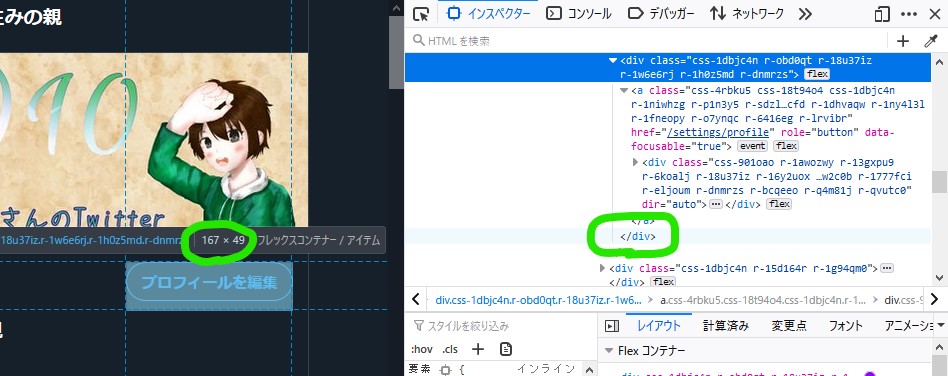Open the レイアウト side tab
Screen dimensions: 948x376
pos(659,326)
